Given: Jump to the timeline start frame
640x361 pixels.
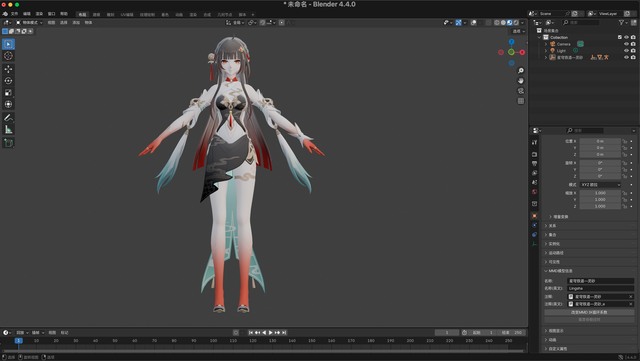Looking at the screenshot, I should point(251,332).
